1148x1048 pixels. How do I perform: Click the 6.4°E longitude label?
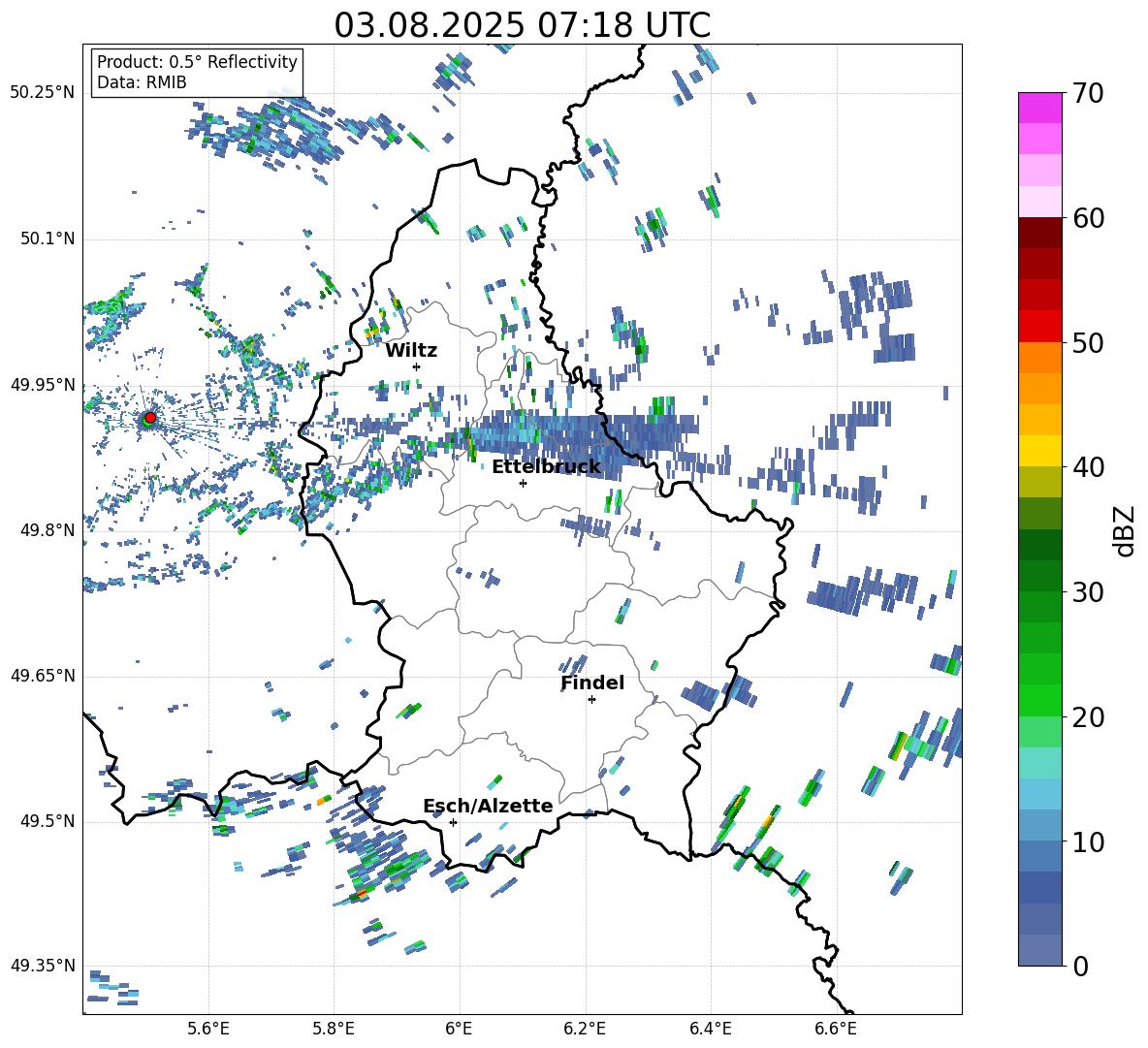(x=710, y=1029)
